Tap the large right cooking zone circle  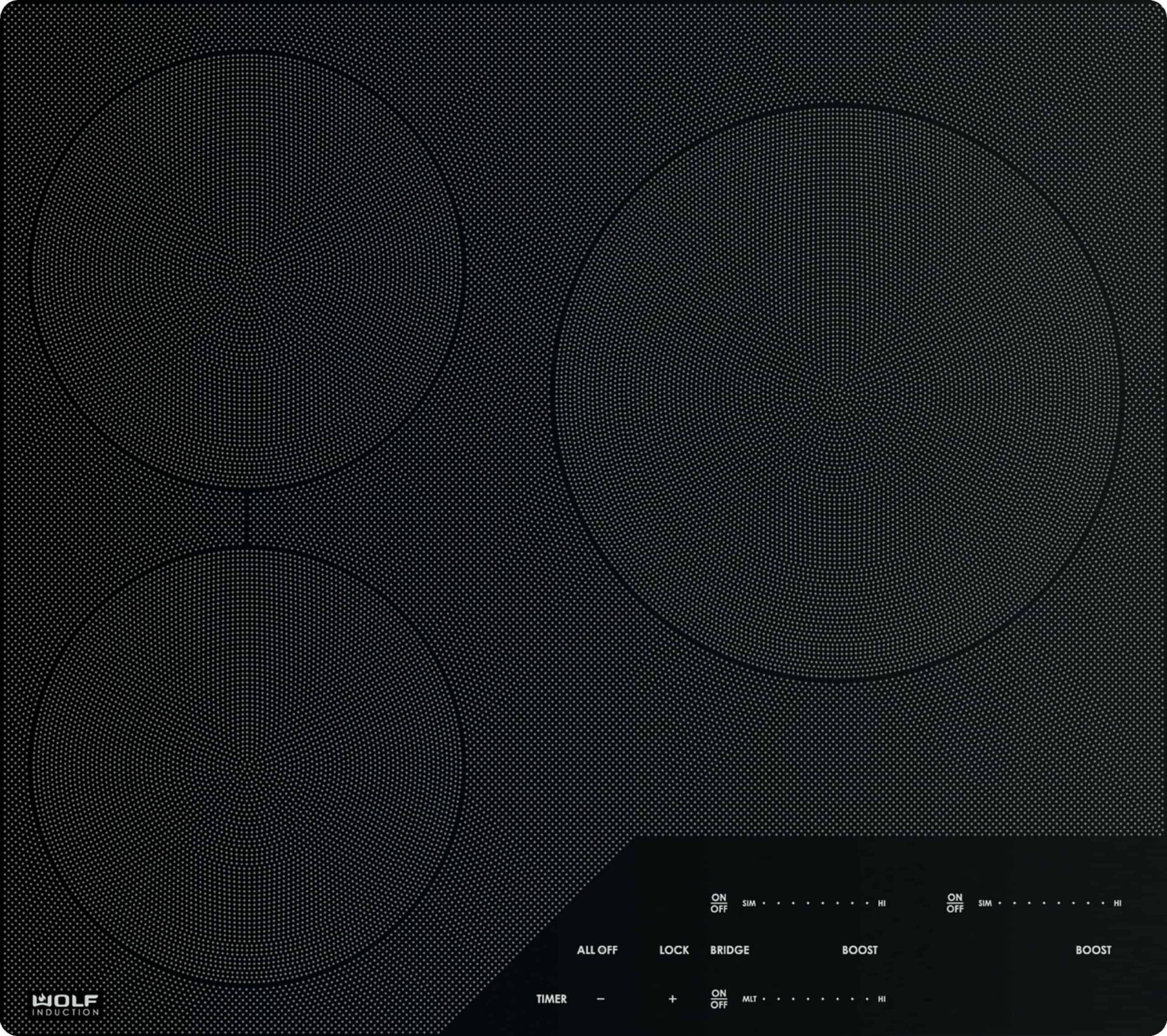click(x=836, y=394)
